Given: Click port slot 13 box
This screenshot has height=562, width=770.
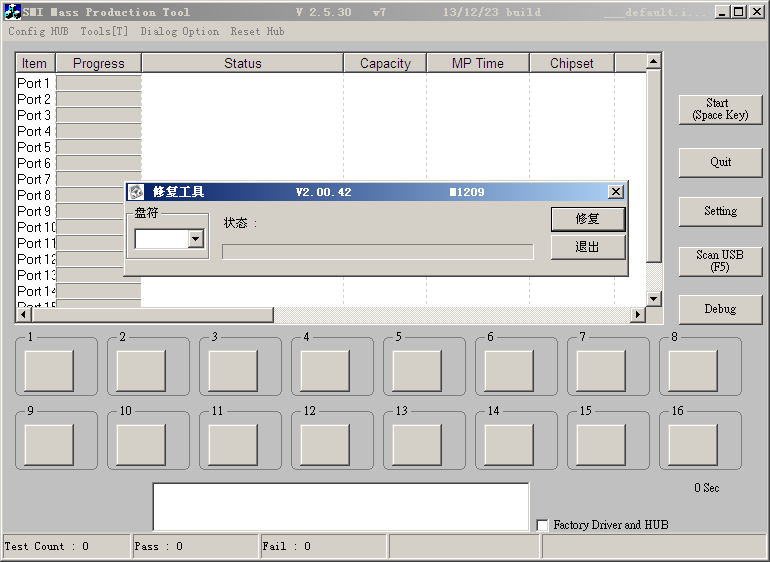Looking at the screenshot, I should 417,445.
